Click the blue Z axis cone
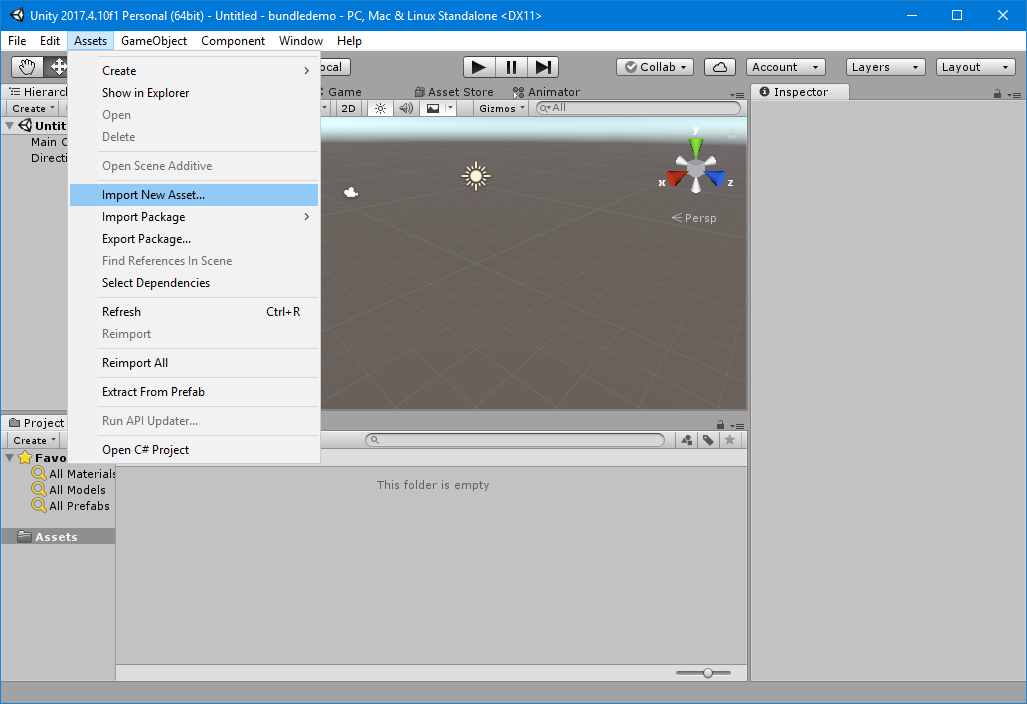The image size is (1027, 704). 716,177
